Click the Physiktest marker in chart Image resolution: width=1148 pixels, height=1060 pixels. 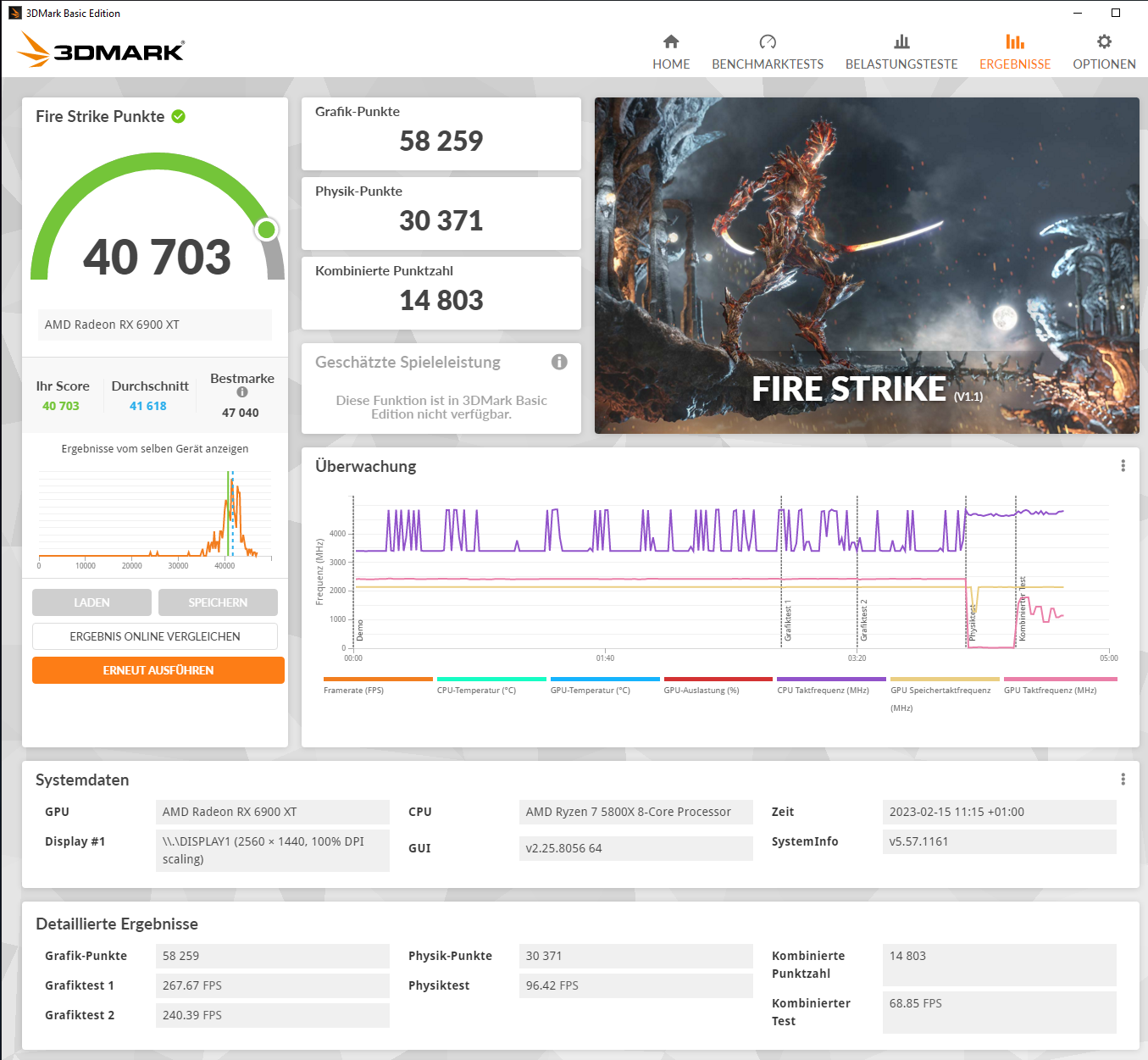point(972,623)
